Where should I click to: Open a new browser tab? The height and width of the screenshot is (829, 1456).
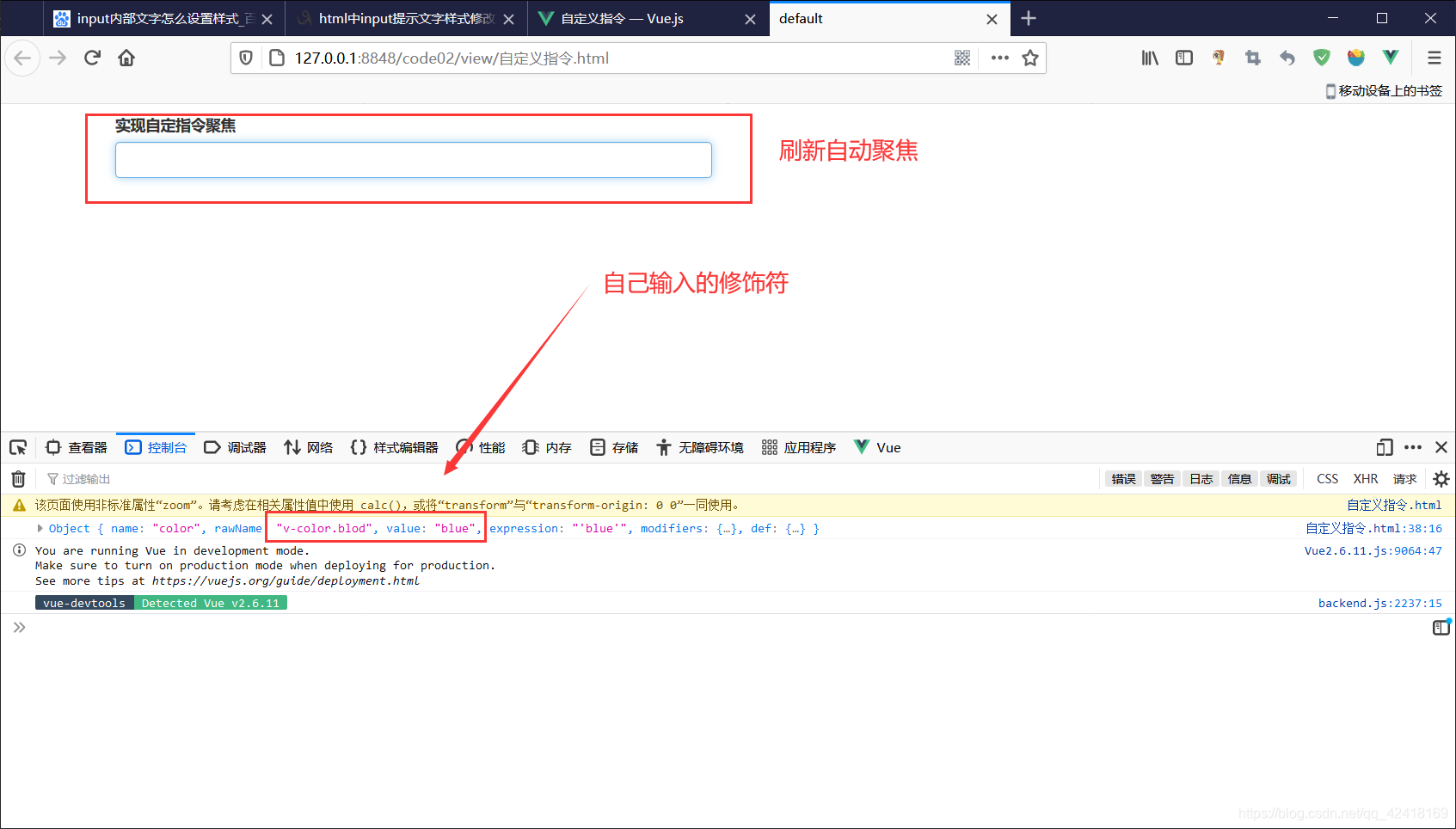coord(1029,18)
